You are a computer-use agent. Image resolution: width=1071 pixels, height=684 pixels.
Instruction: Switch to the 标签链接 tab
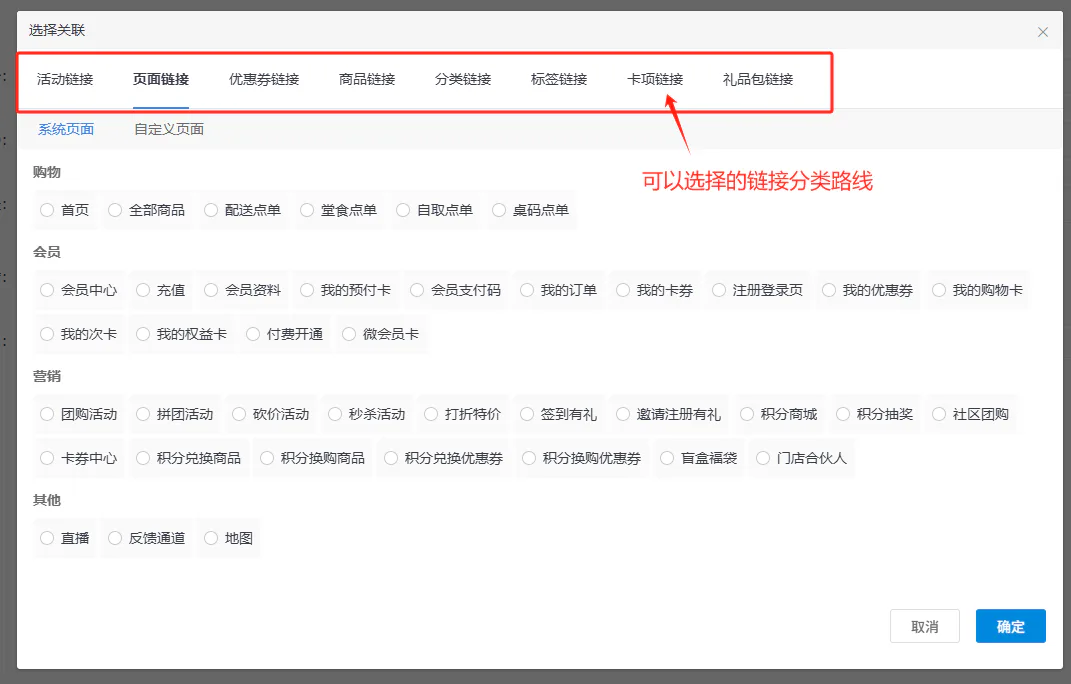coord(559,79)
